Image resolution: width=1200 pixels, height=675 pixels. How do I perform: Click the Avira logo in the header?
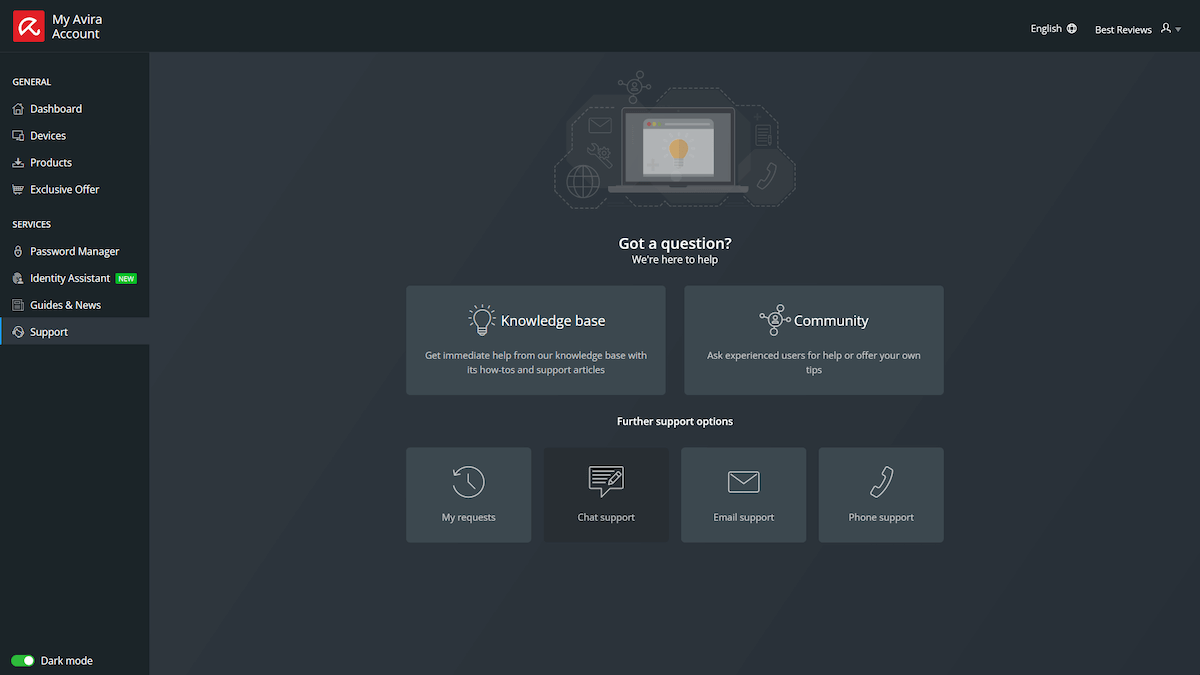pos(27,24)
